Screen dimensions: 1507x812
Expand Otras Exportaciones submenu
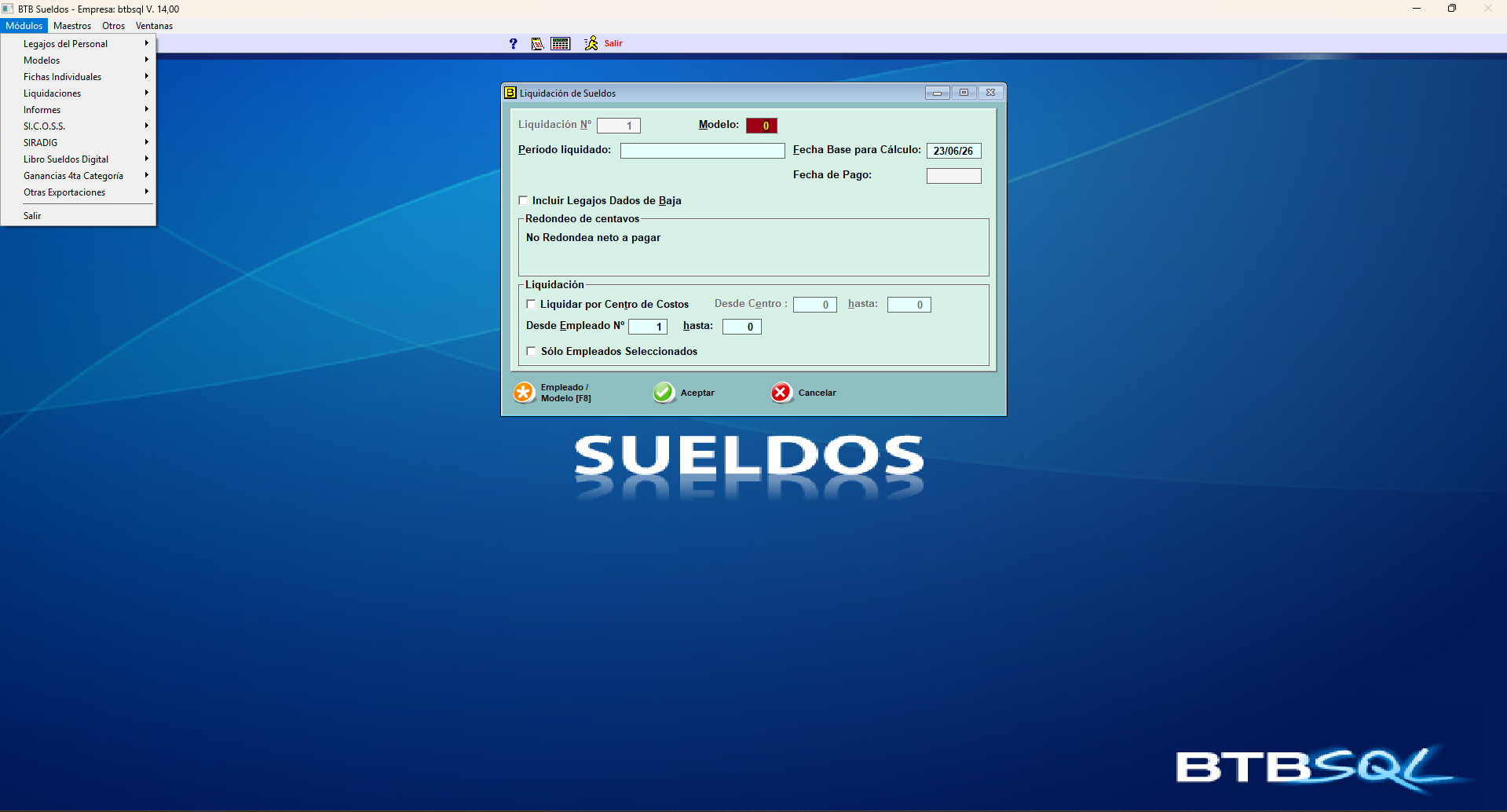click(78, 192)
